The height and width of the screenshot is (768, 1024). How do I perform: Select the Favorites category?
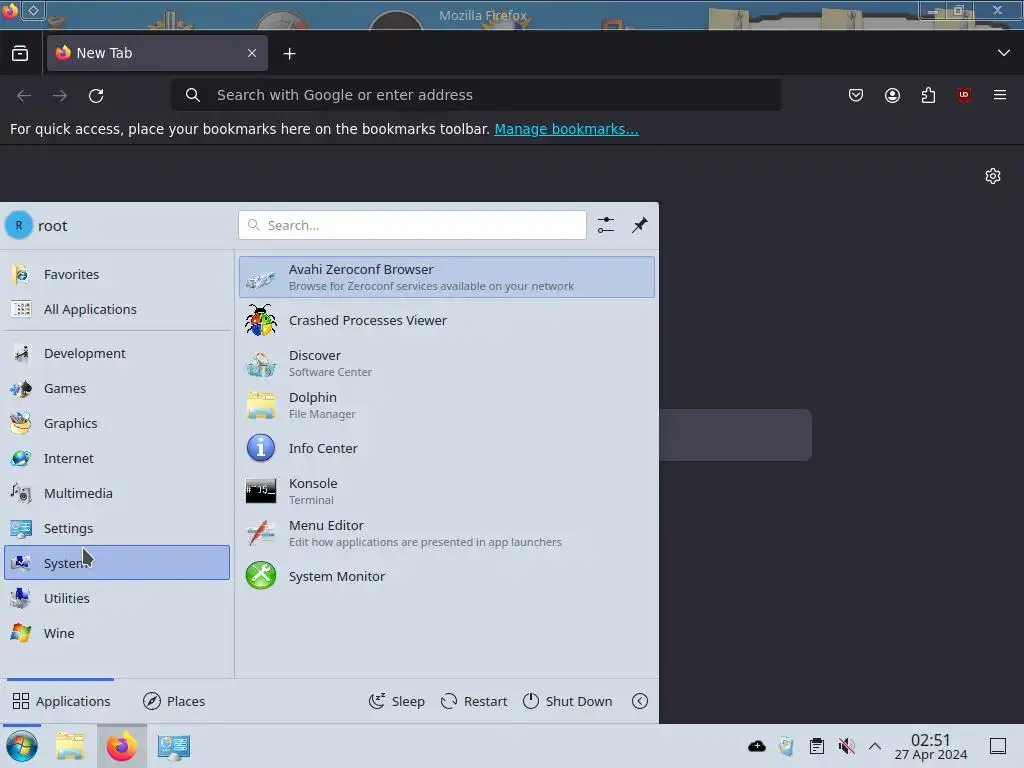(117, 274)
